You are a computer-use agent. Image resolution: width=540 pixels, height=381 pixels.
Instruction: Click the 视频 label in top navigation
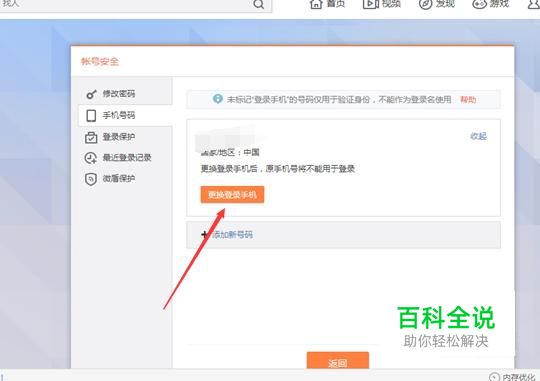[391, 4]
